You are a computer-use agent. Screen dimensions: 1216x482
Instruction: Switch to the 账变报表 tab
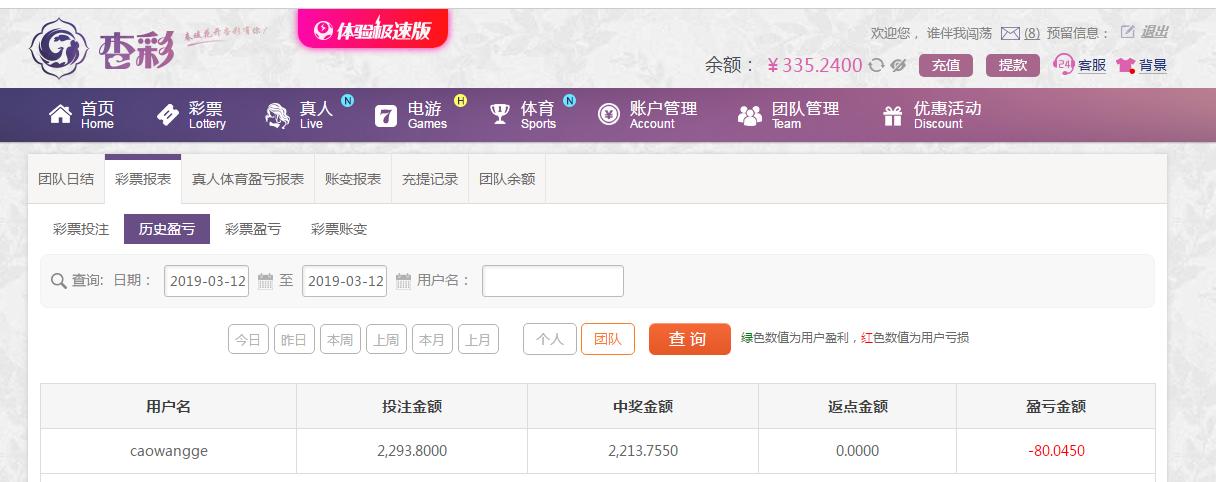point(353,180)
